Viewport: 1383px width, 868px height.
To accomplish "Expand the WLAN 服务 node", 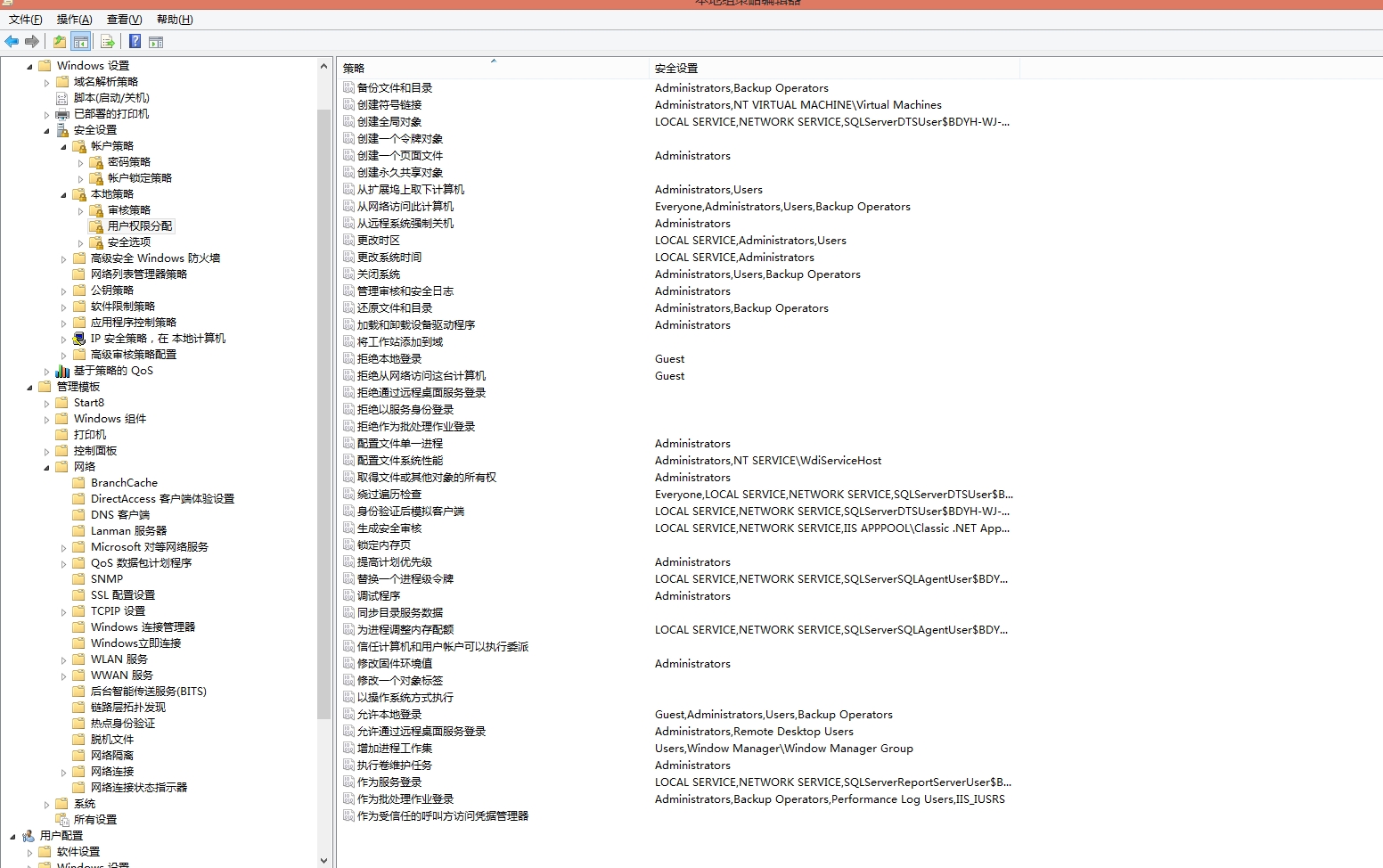I will coord(63,660).
